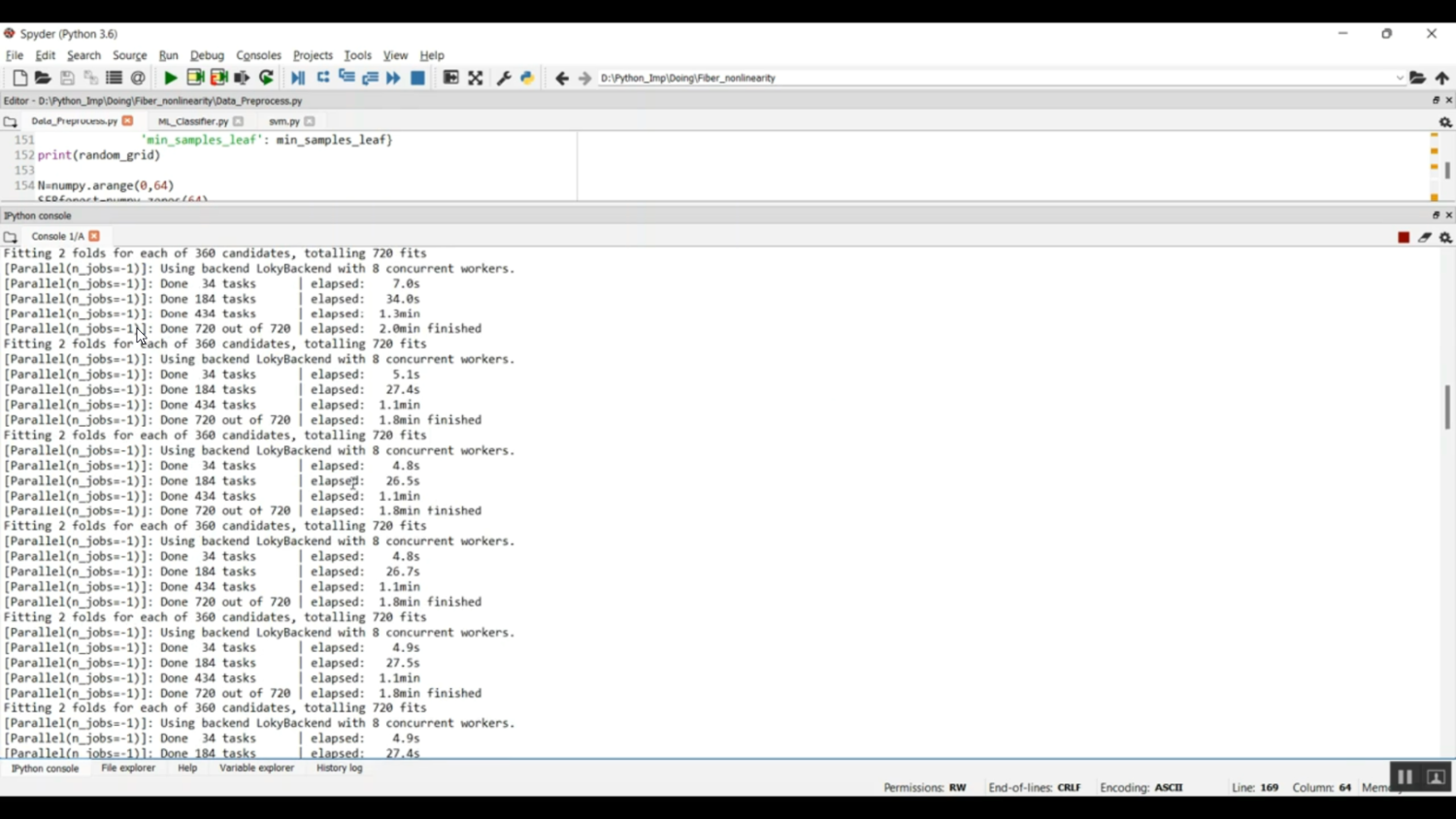Click the red stop-kernel button in console
The image size is (1456, 819).
click(1404, 238)
